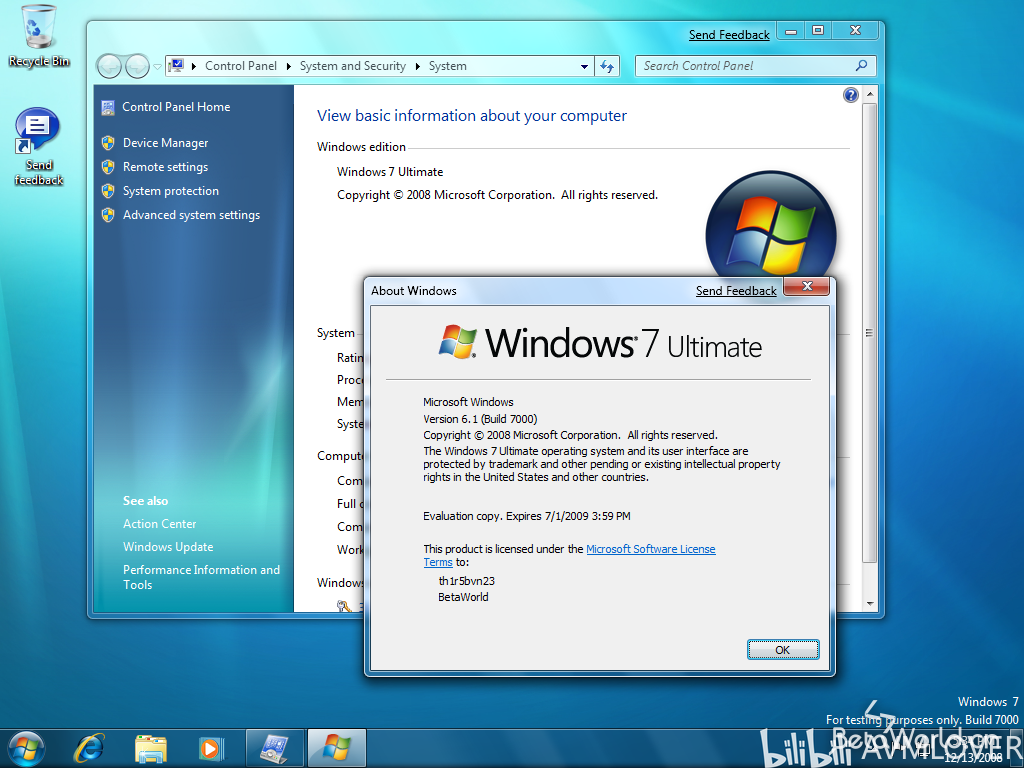The width and height of the screenshot is (1024, 768).
Task: Expand the arrow before Control Panel breadcrumb
Action: (194, 67)
